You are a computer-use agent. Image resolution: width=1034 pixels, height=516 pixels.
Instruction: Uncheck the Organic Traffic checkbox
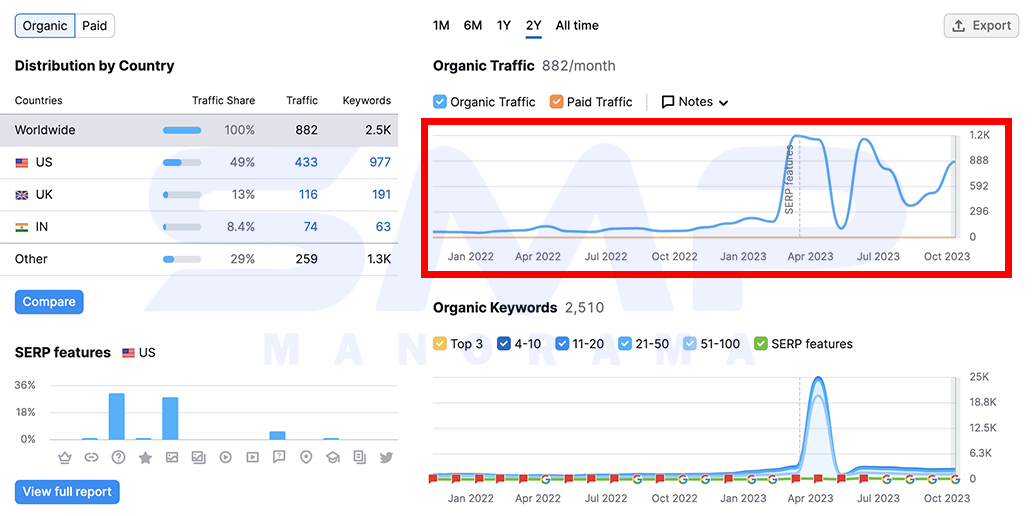(440, 102)
